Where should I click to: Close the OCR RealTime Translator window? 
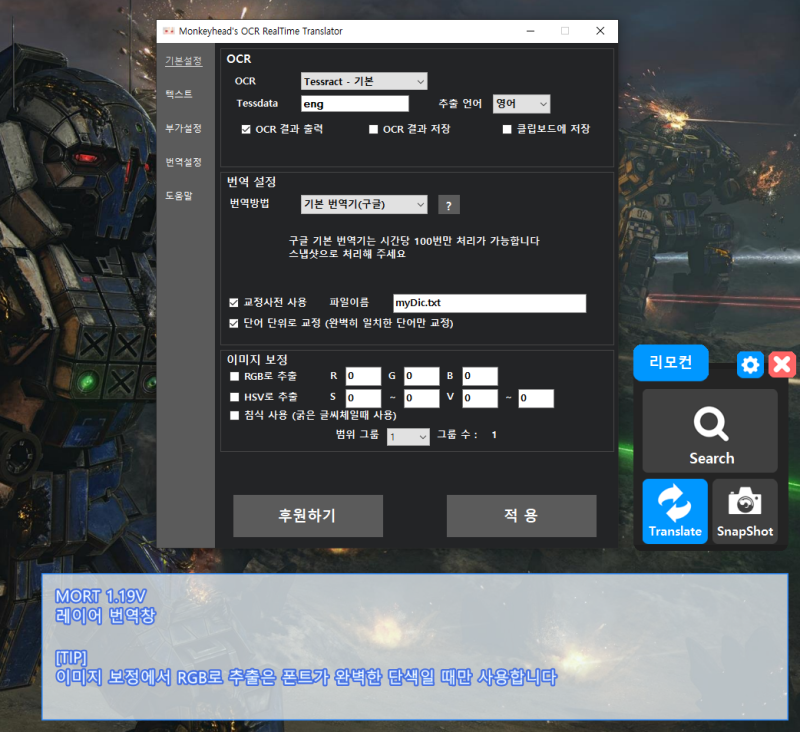click(601, 31)
